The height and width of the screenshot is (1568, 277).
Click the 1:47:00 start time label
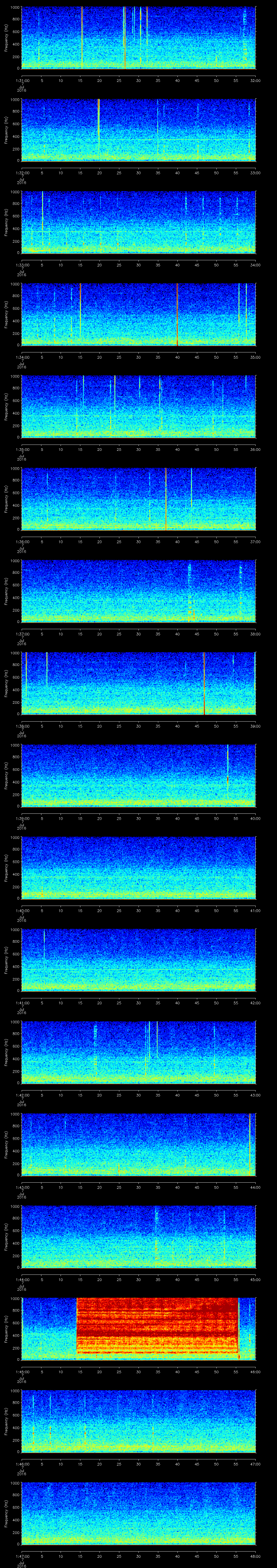coord(22,1556)
